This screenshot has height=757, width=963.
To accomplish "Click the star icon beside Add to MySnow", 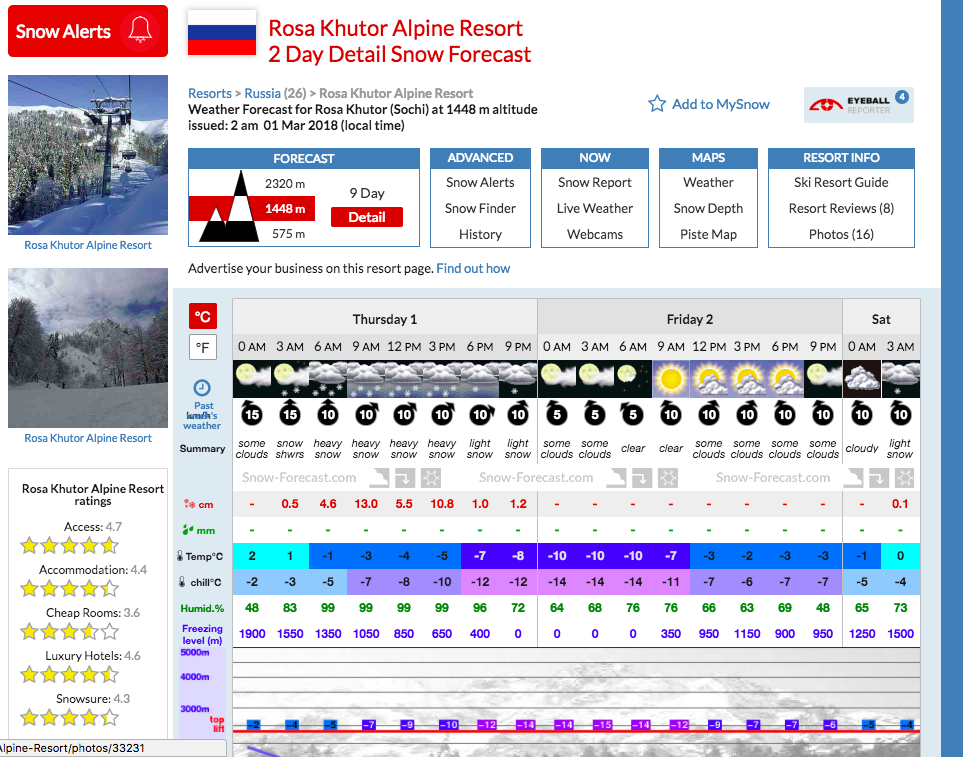I will click(x=657, y=104).
